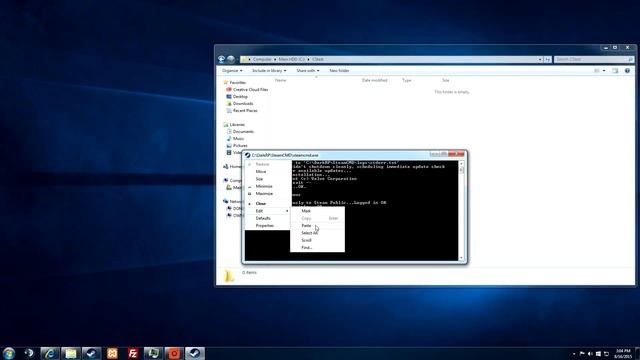
Task: Open XAMPP orange icon on taskbar
Action: tap(112, 353)
